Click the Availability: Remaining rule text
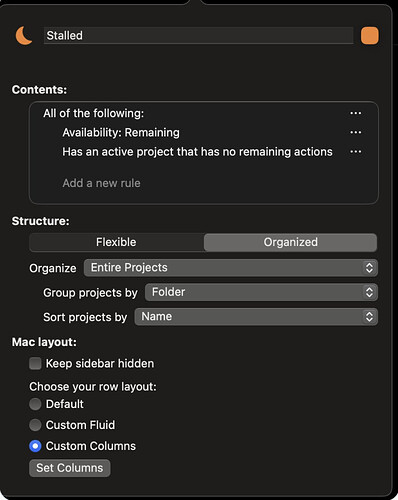Image resolution: width=398 pixels, height=500 pixels. click(x=121, y=133)
